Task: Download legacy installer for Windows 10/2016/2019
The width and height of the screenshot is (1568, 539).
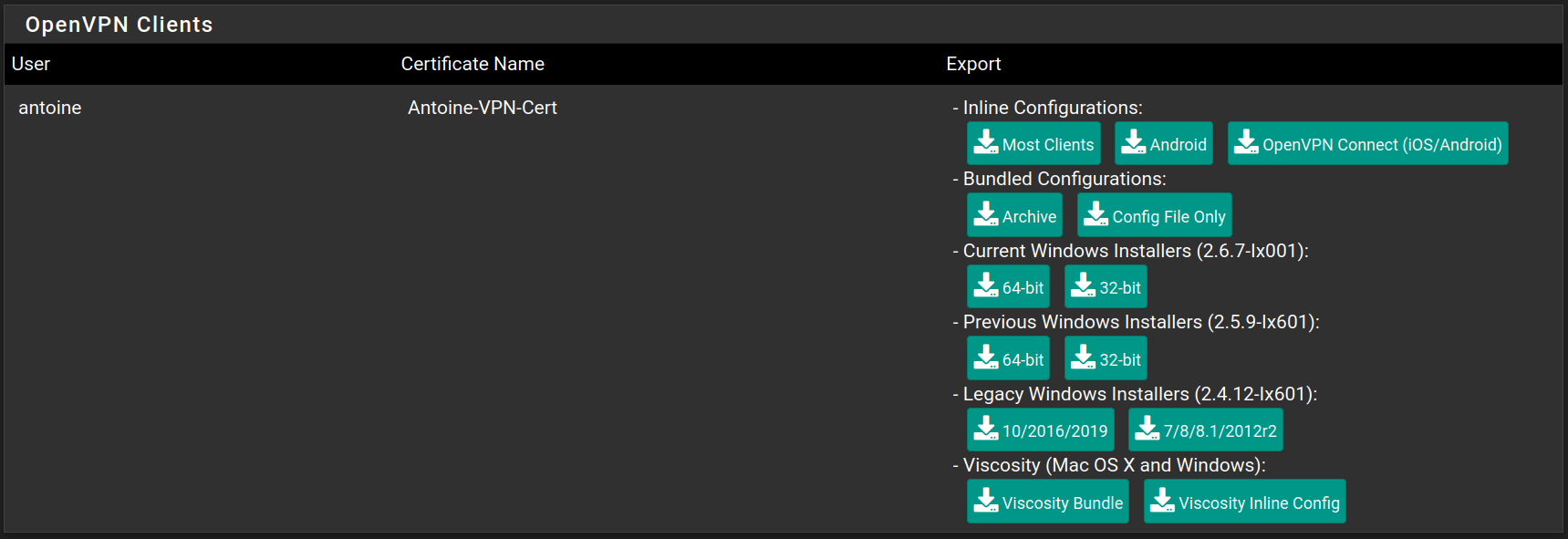Action: [x=1041, y=430]
